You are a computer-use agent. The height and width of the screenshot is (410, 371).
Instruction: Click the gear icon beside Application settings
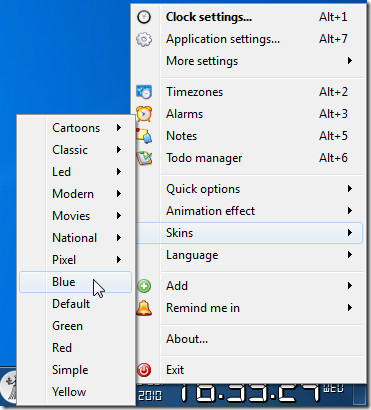click(144, 39)
